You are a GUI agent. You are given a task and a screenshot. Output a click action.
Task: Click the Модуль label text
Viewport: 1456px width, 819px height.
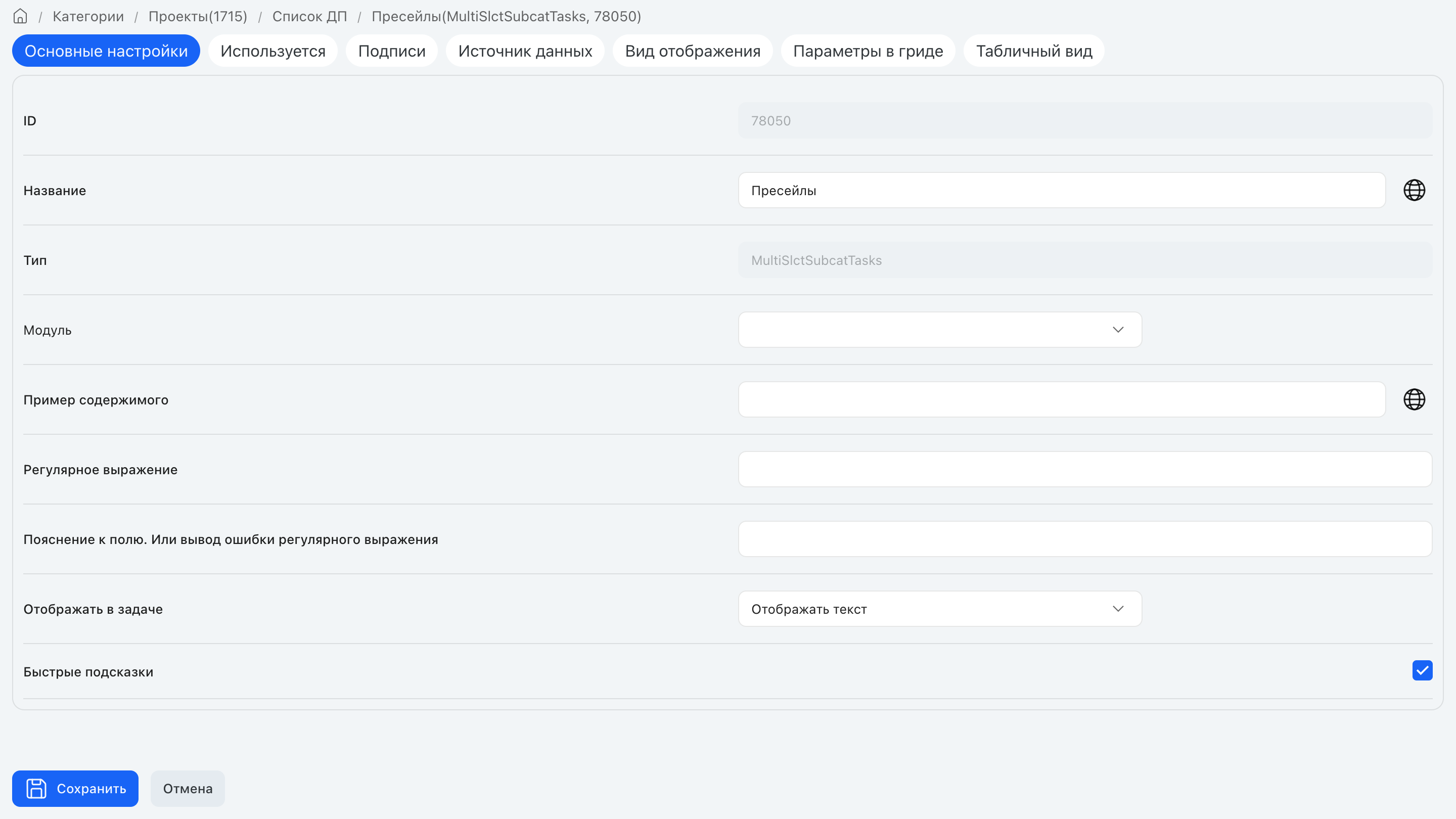[48, 330]
